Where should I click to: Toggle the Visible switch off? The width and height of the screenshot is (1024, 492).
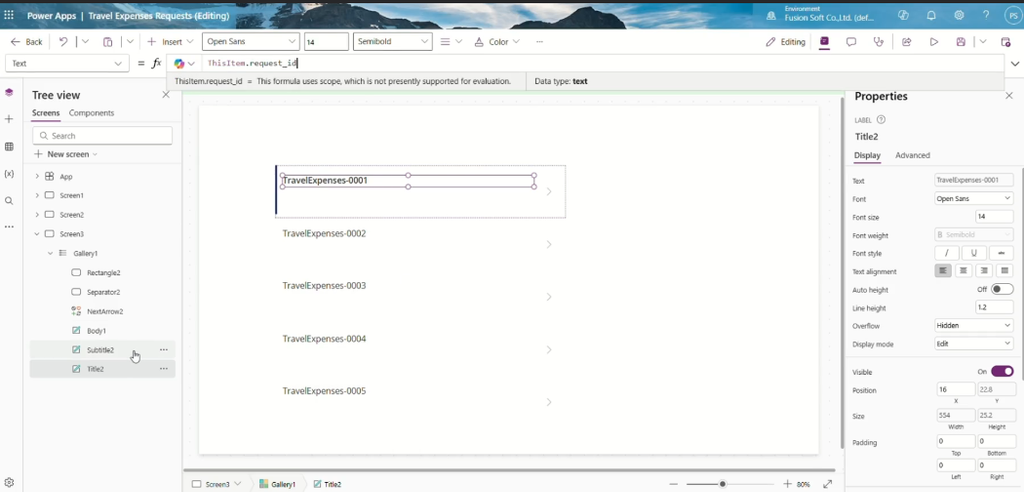click(x=1002, y=371)
